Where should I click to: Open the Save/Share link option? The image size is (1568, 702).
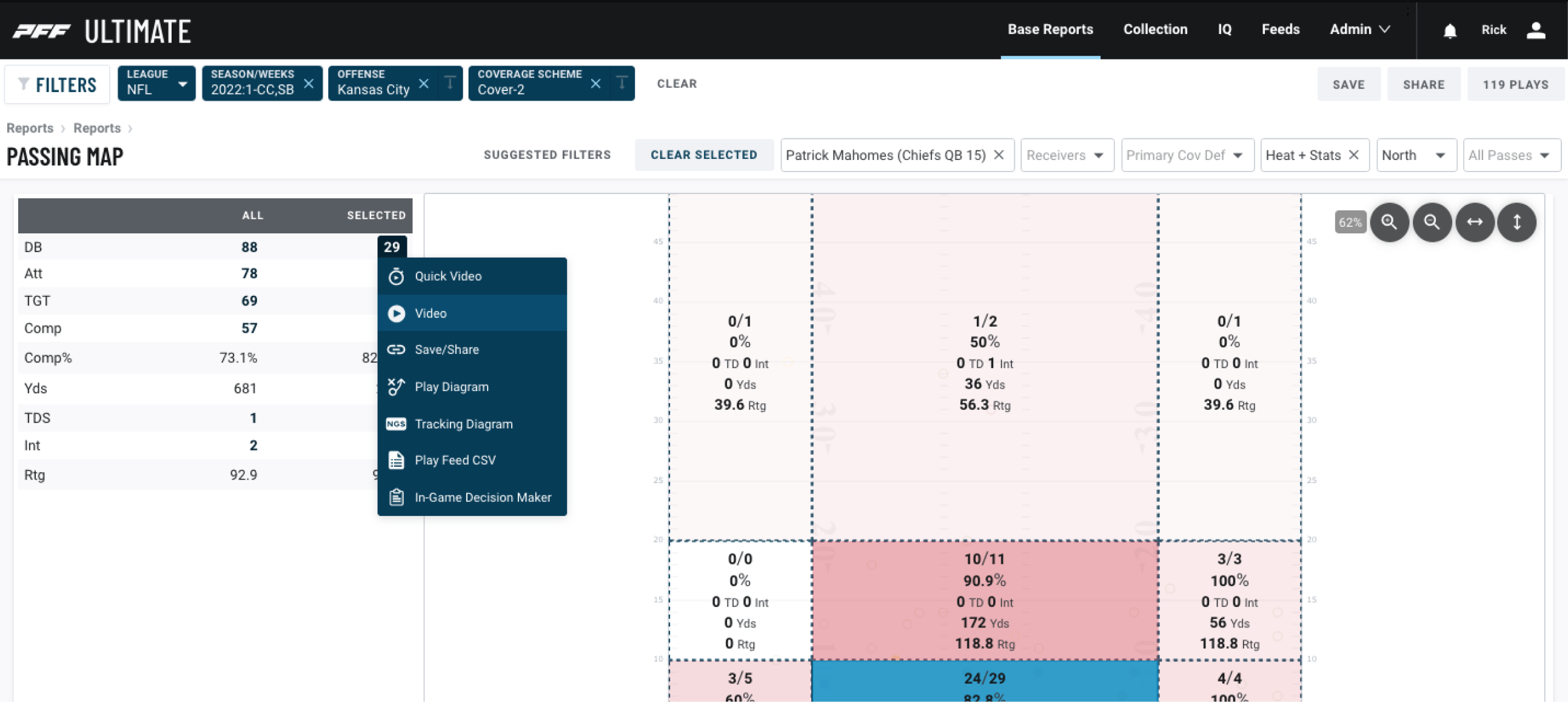[446, 349]
